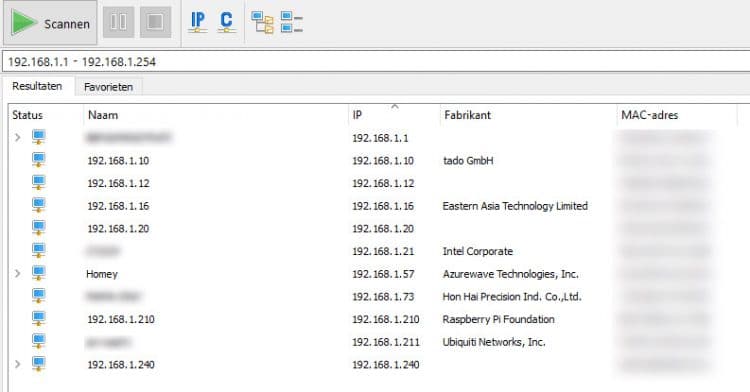Click device icon of 192.168.1.240 row
The width and height of the screenshot is (750, 392).
point(39,364)
